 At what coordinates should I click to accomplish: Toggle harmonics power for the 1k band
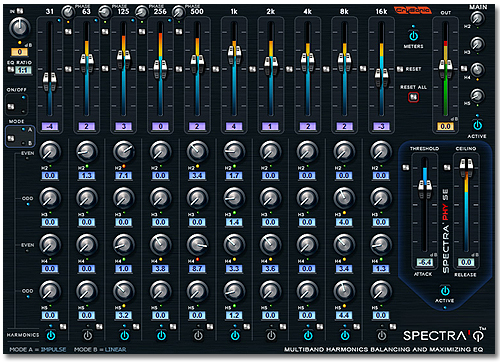[x=235, y=335]
